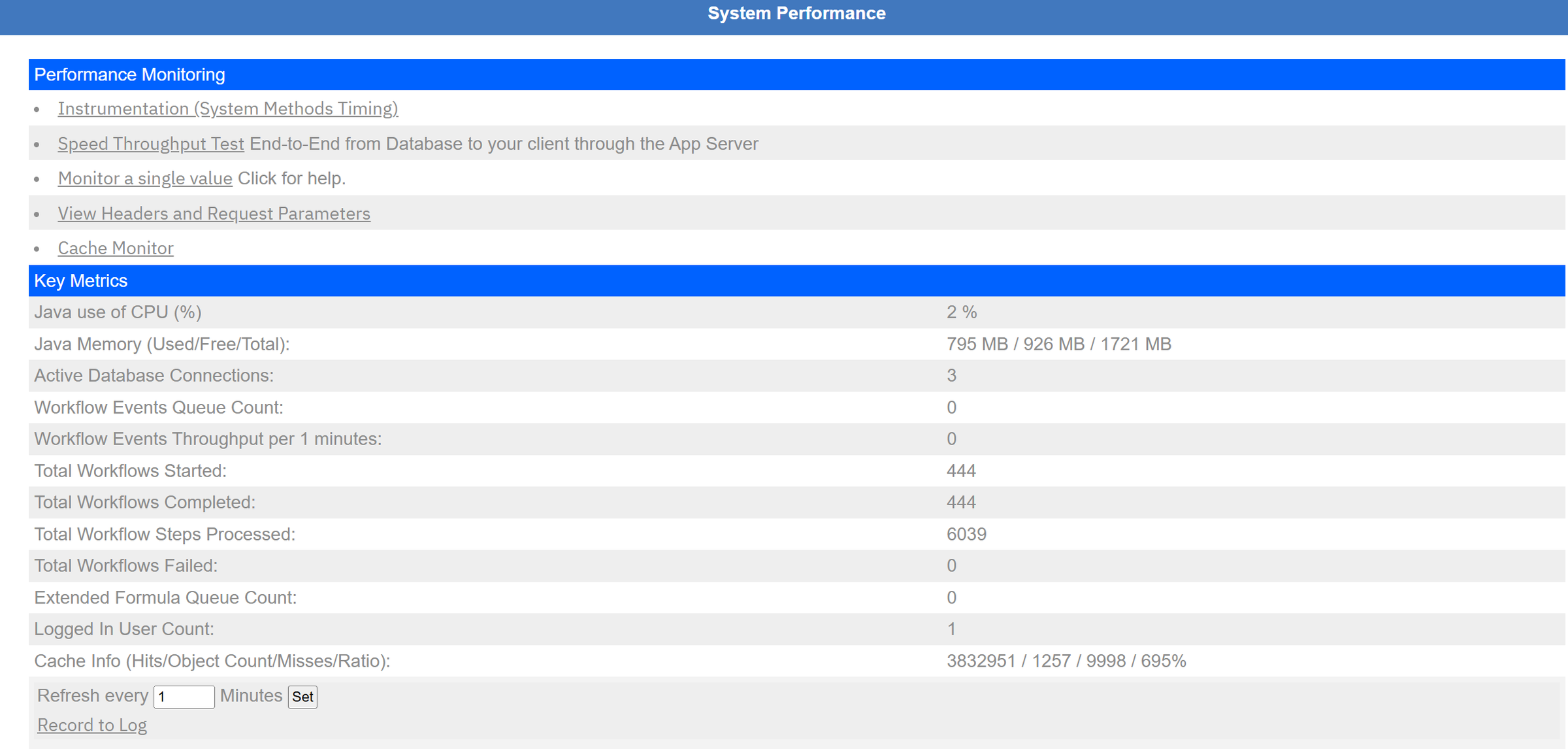
Task: Select the steps processed value 6039
Action: tap(966, 535)
